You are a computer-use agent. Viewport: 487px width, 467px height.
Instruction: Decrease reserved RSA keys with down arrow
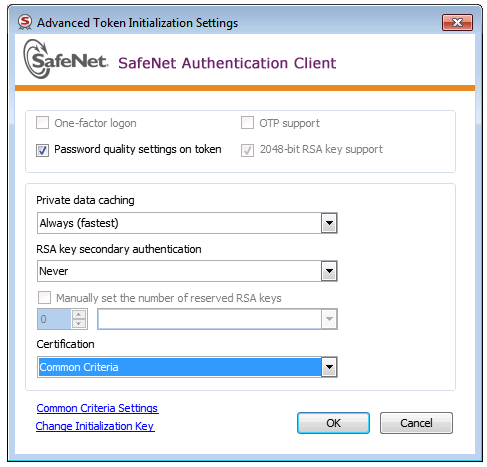pyautogui.click(x=79, y=324)
